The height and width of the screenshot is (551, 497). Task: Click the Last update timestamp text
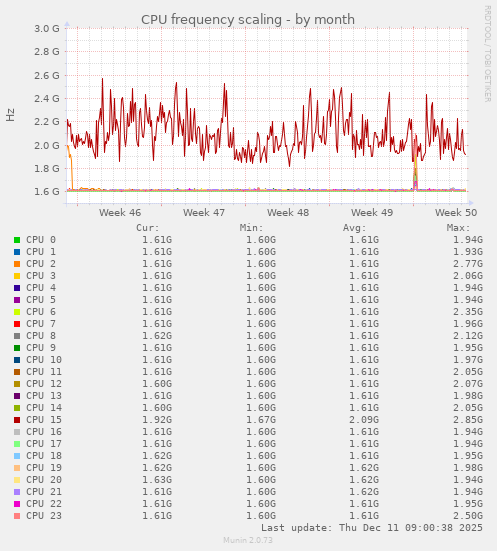372,528
